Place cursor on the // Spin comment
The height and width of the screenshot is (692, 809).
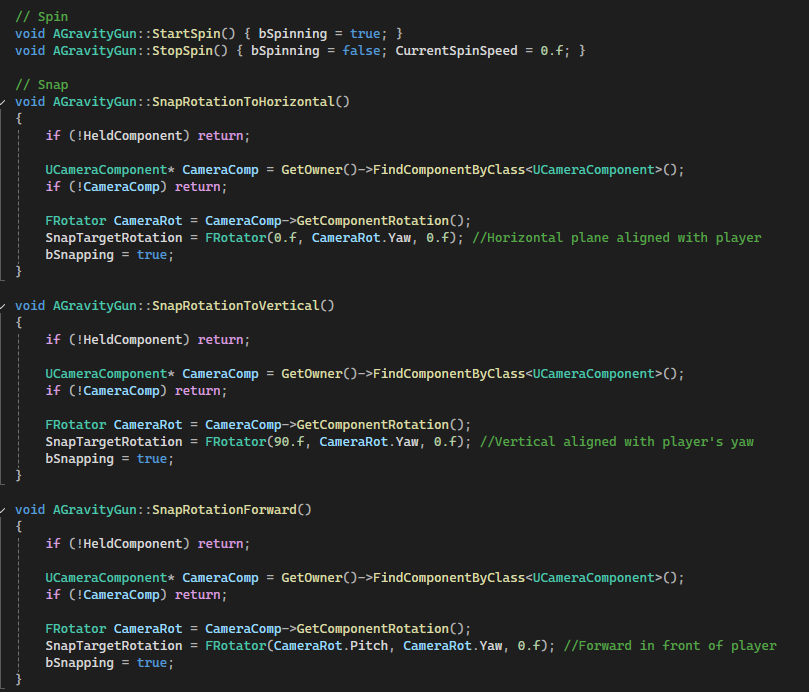click(41, 17)
